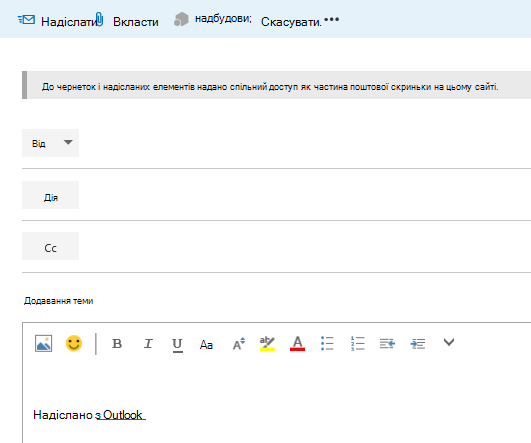The width and height of the screenshot is (531, 443).
Task: Toggle bulleted list
Action: pos(327,343)
